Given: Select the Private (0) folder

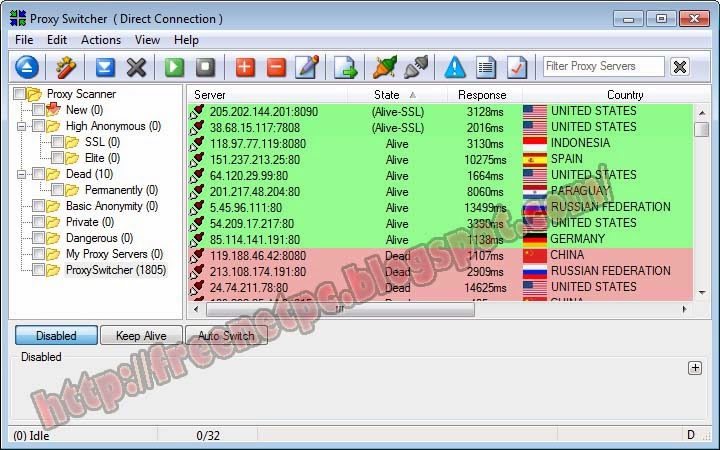Looking at the screenshot, I should coord(90,222).
